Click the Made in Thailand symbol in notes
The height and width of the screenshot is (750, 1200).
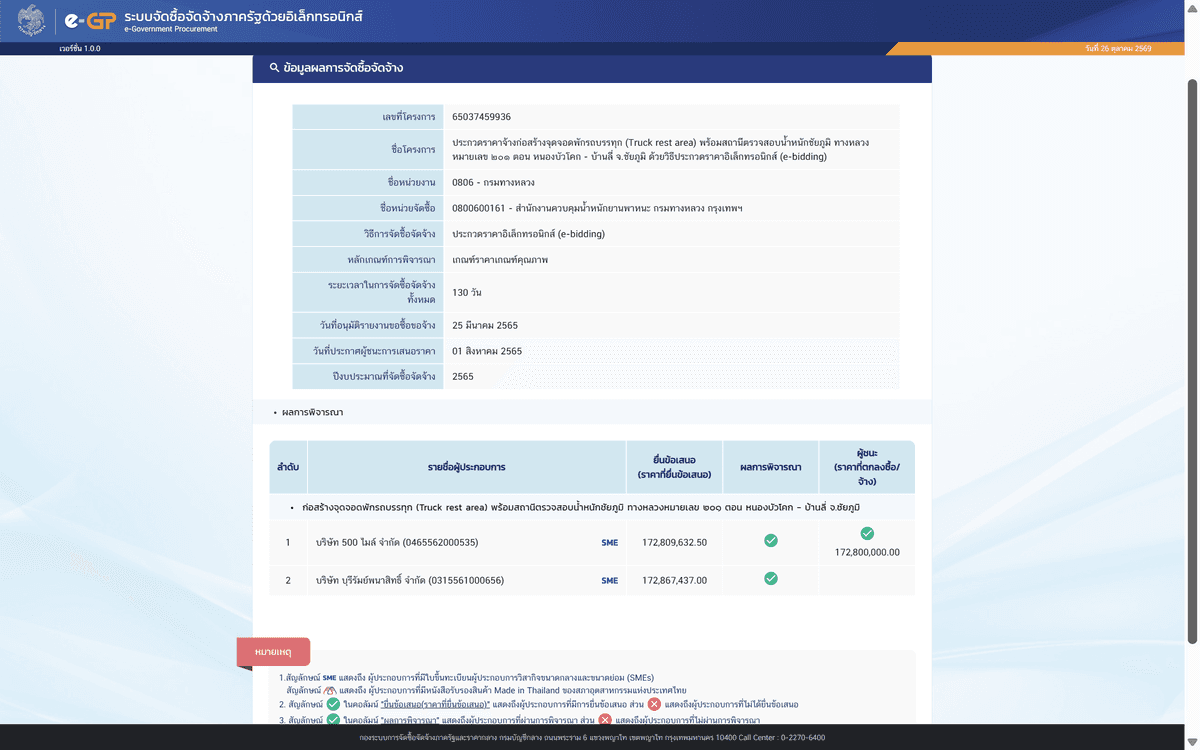pyautogui.click(x=329, y=690)
